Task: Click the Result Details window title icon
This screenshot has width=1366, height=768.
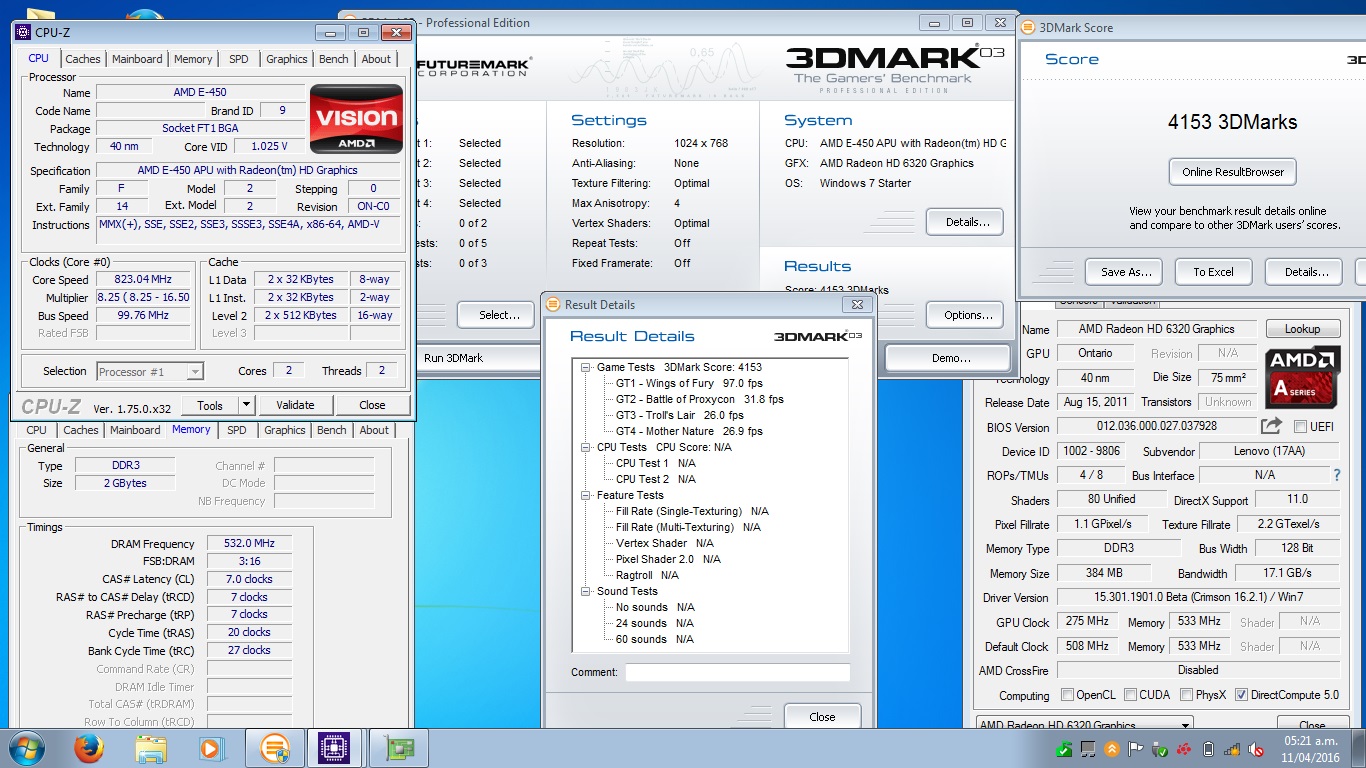Action: pos(553,305)
